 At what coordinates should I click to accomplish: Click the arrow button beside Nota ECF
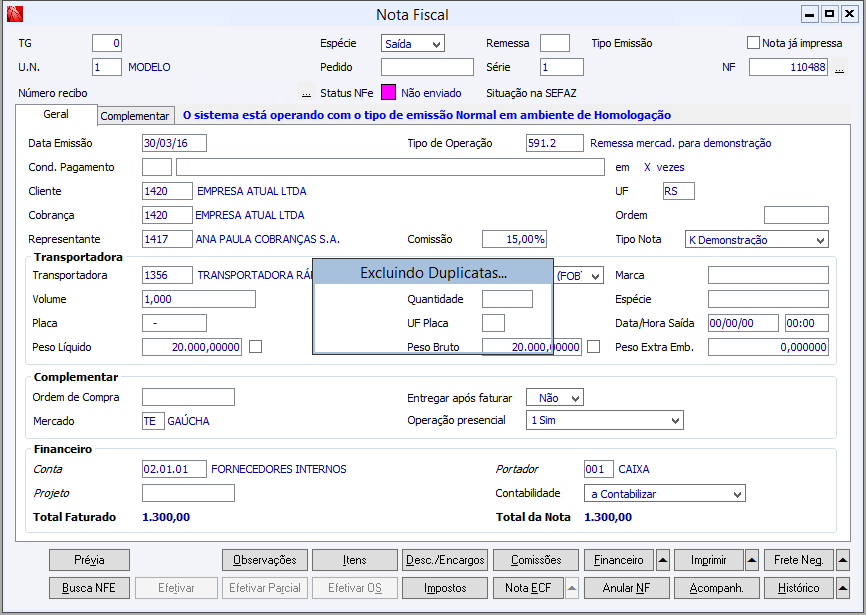(573, 588)
